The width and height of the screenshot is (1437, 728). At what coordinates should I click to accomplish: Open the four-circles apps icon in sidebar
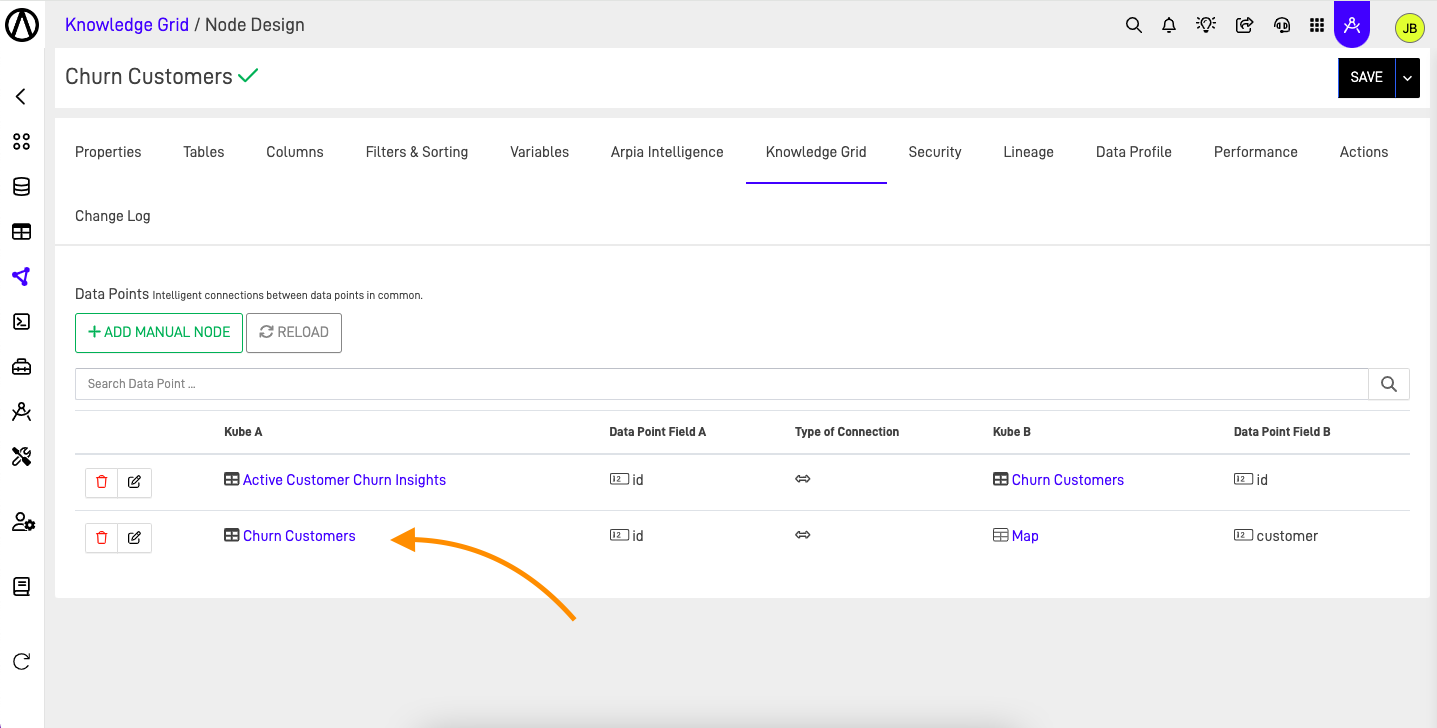[x=21, y=142]
